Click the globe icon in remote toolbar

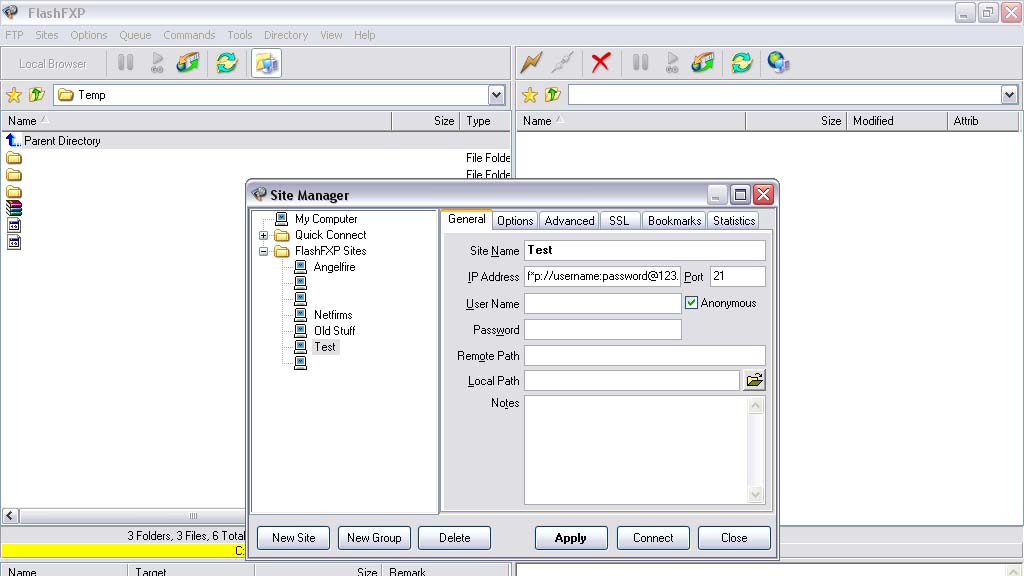click(x=778, y=63)
